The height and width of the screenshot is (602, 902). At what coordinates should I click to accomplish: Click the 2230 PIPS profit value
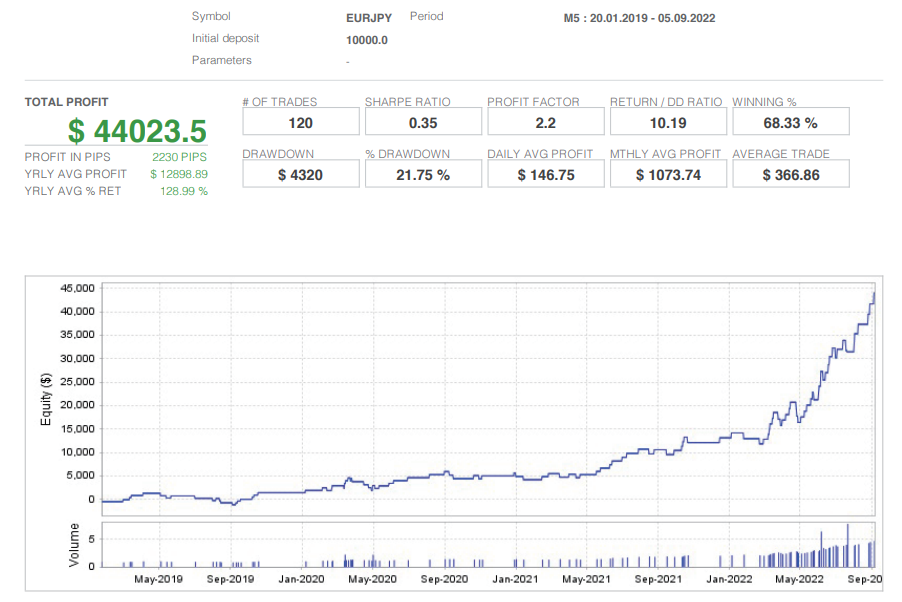click(x=180, y=157)
